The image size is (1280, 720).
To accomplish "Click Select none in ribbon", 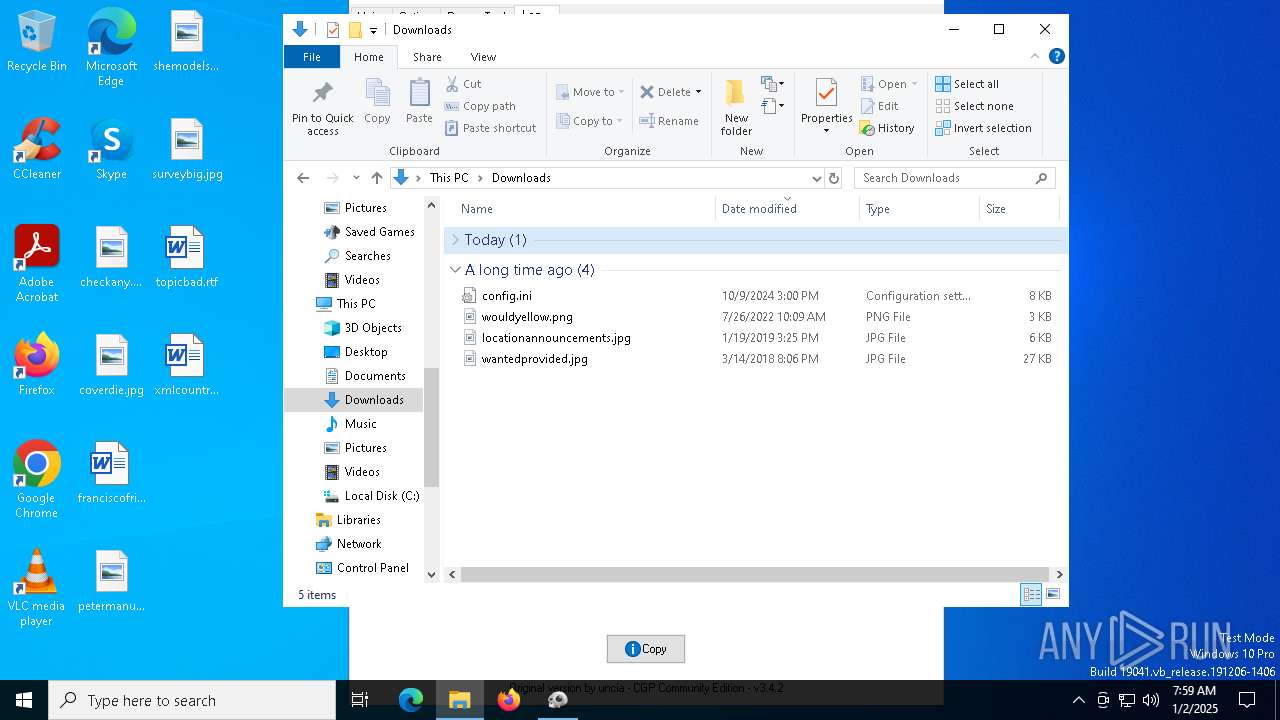I will click(974, 106).
